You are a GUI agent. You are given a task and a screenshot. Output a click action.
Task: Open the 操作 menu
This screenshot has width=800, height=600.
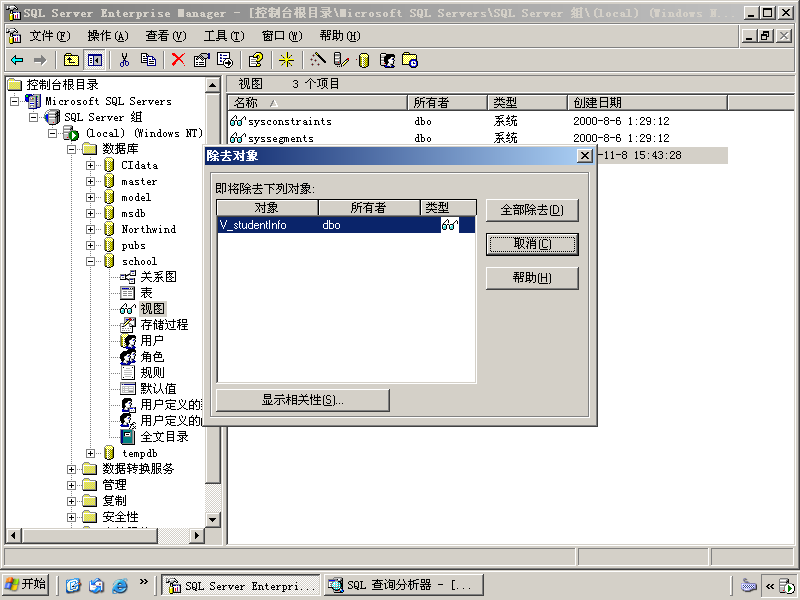(x=108, y=36)
